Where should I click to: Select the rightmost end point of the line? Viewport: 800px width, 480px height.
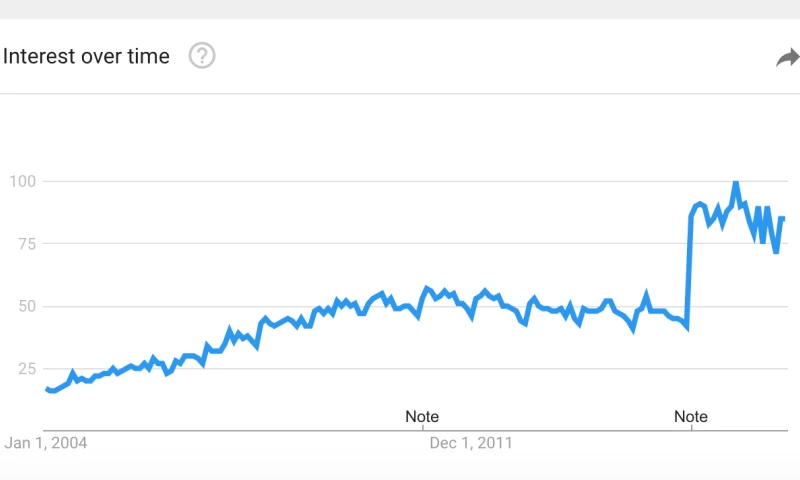[783, 218]
